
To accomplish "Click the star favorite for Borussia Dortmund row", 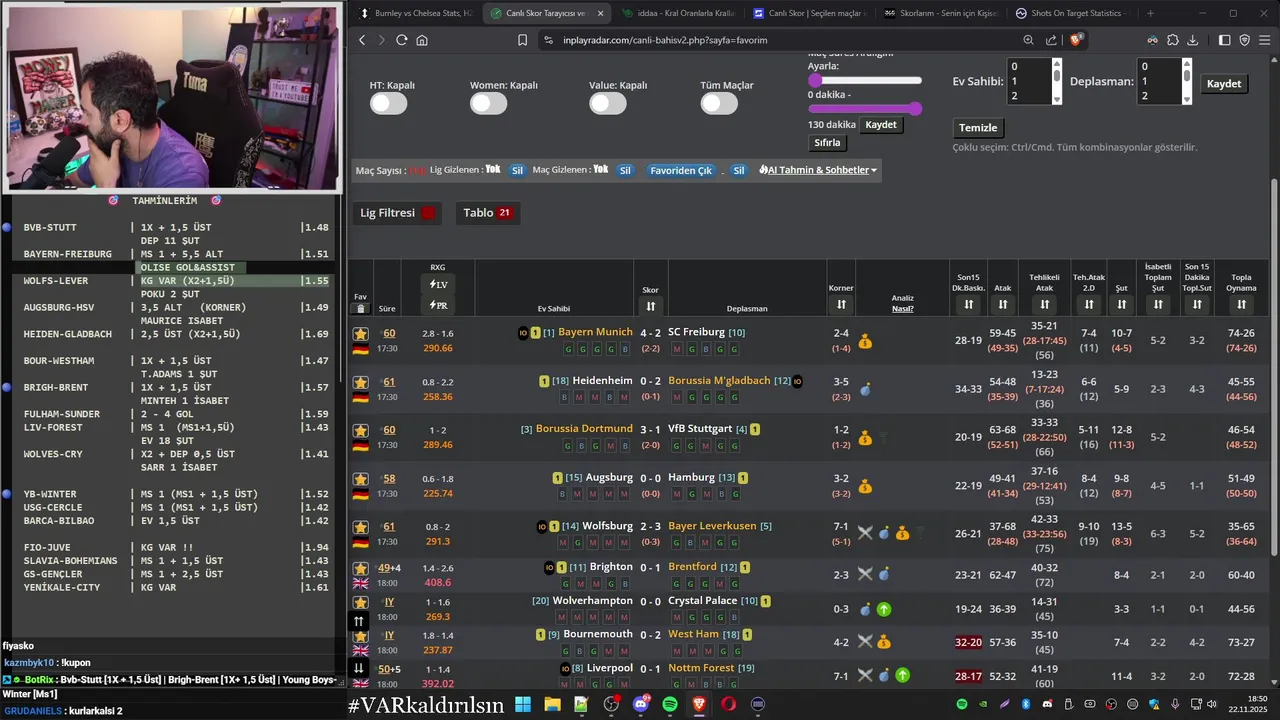I will (360, 430).
